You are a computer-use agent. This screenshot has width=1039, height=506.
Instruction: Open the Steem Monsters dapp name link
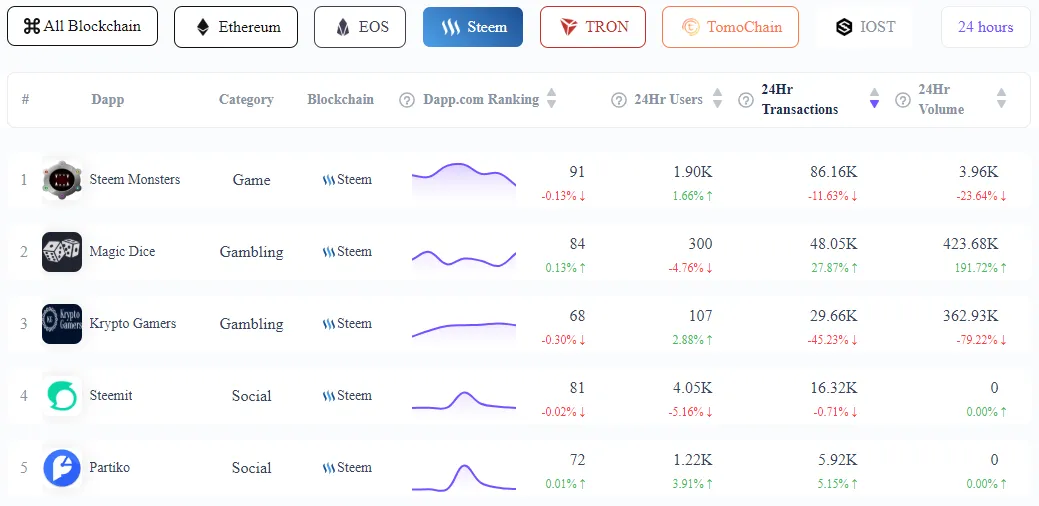(x=135, y=179)
